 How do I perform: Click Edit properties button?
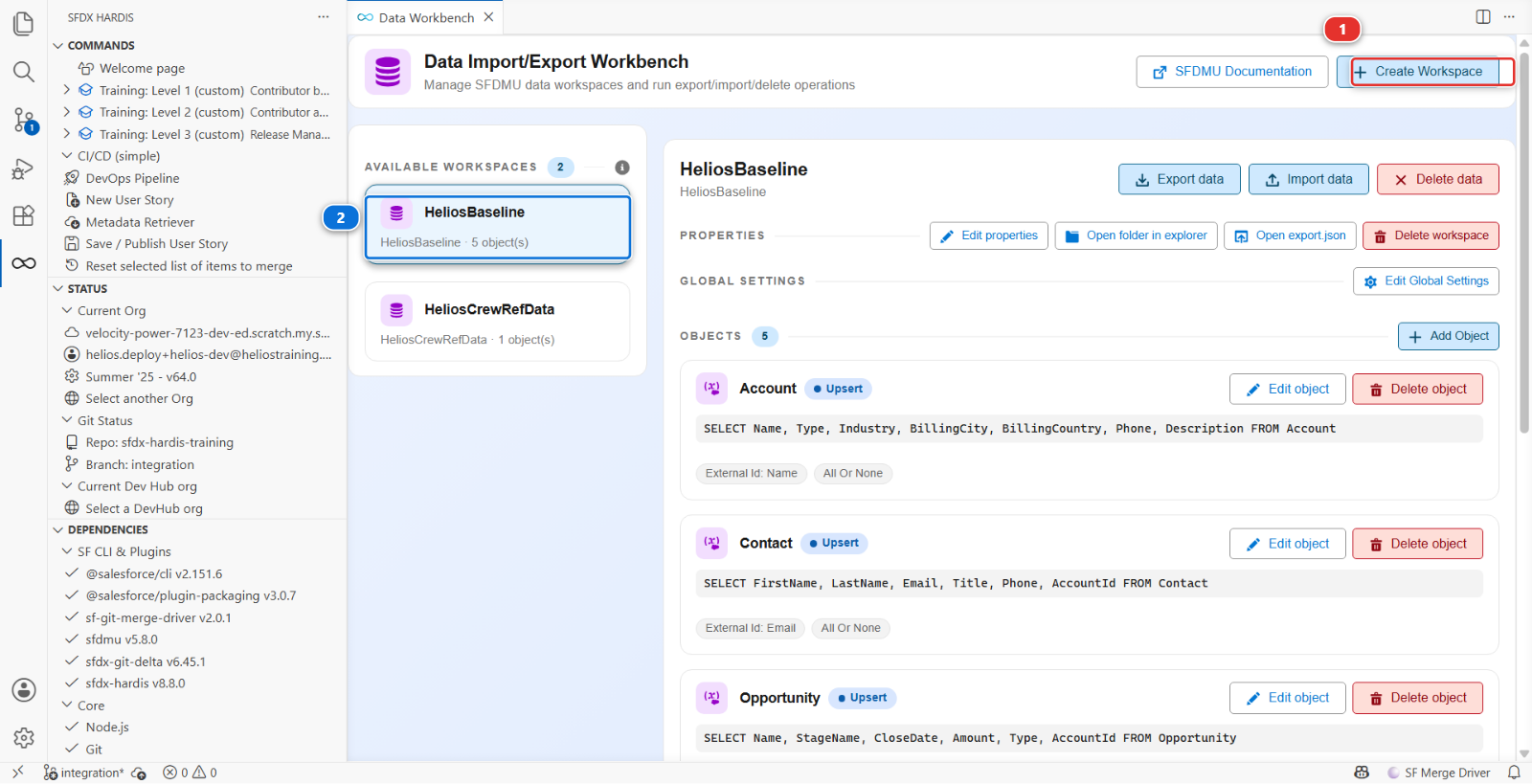[x=989, y=235]
